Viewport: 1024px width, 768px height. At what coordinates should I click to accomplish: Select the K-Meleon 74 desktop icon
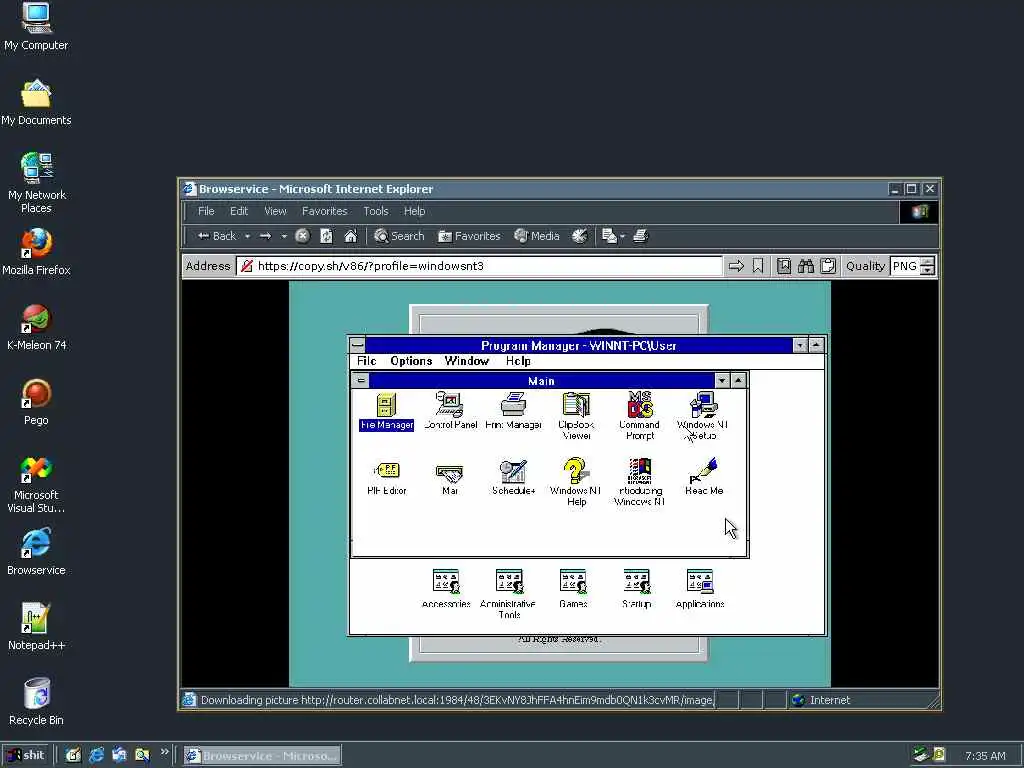37,327
